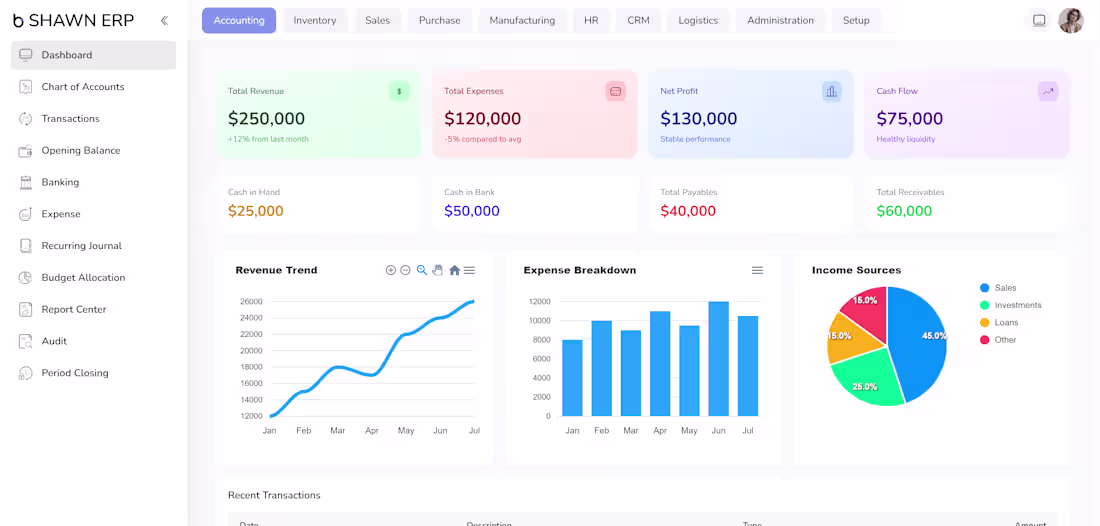Click the Apr bar in Expense Breakdown

click(660, 363)
